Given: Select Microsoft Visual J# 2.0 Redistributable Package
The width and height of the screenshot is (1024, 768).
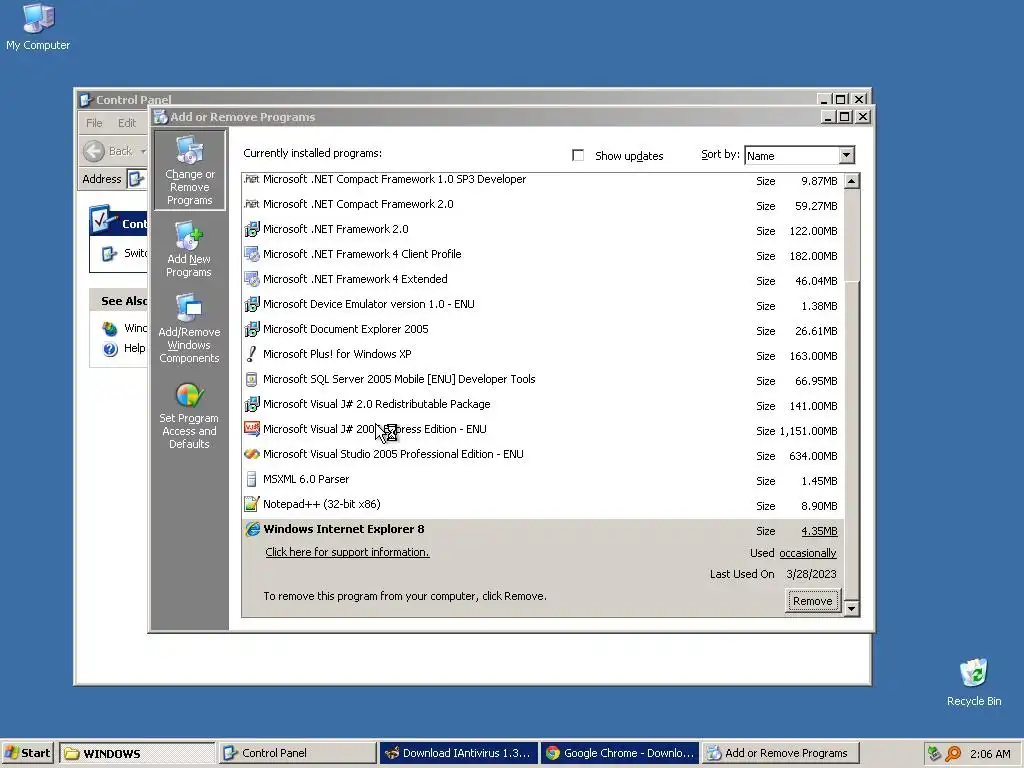Looking at the screenshot, I should pos(542,404).
